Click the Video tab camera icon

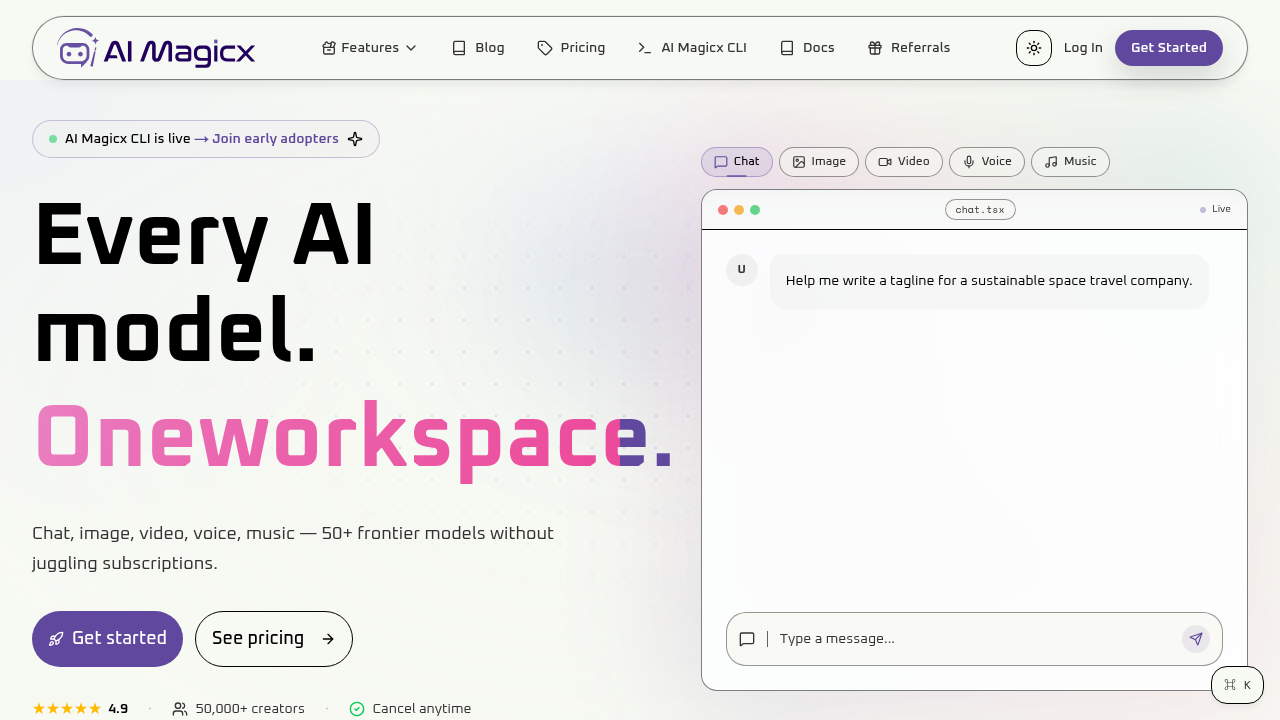click(x=885, y=162)
